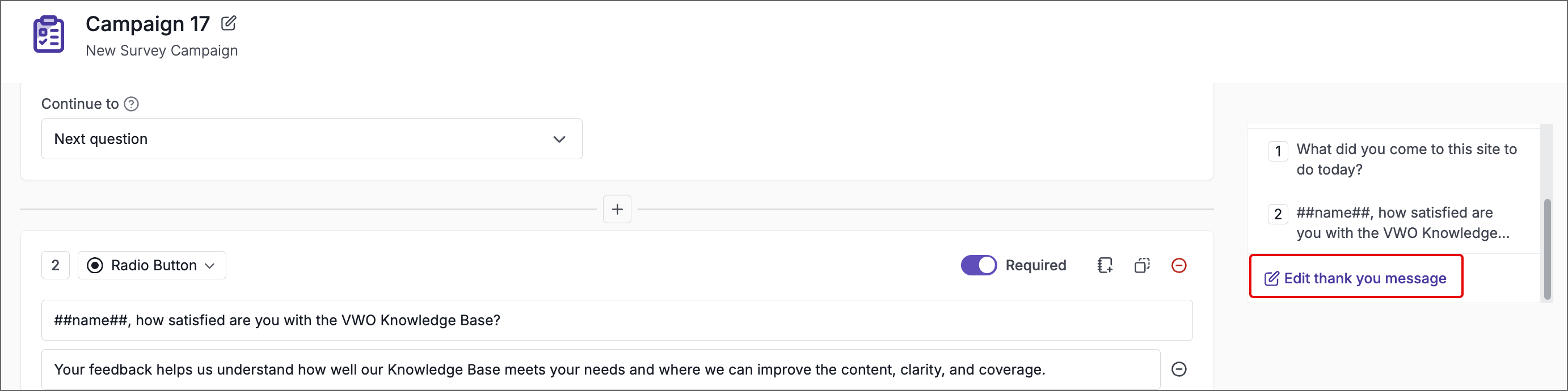Click the radio button symbol in question type selector
Screen dimensions: 1568x391
tap(96, 265)
